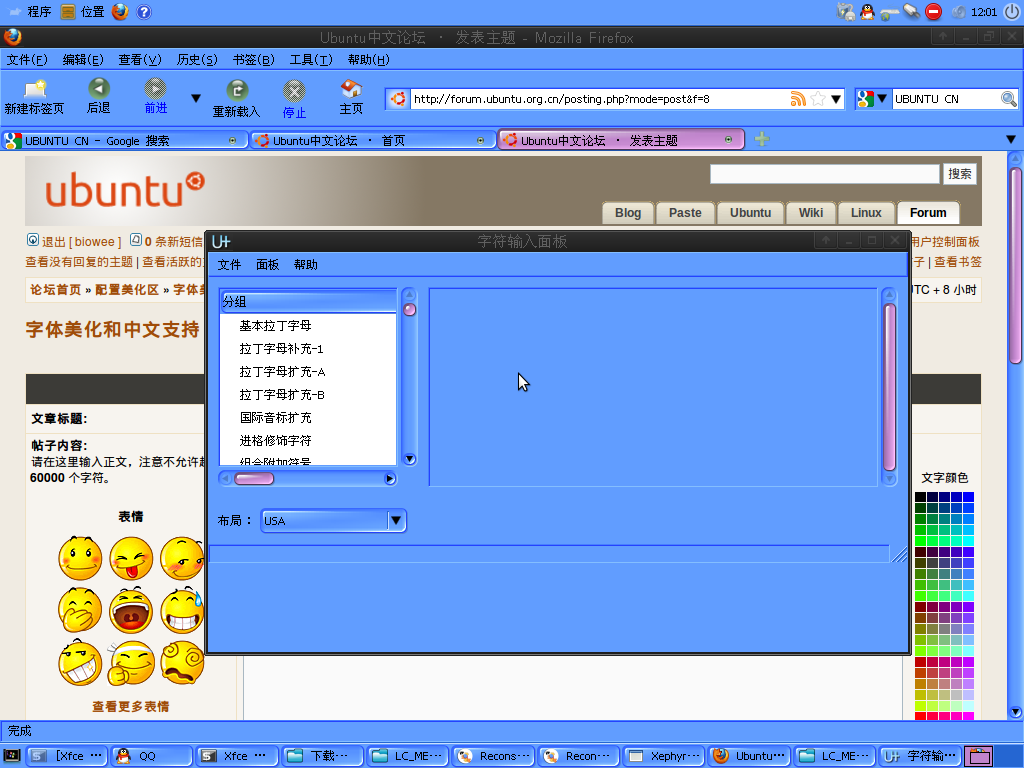Click the QQ penguin tray icon

[867, 12]
